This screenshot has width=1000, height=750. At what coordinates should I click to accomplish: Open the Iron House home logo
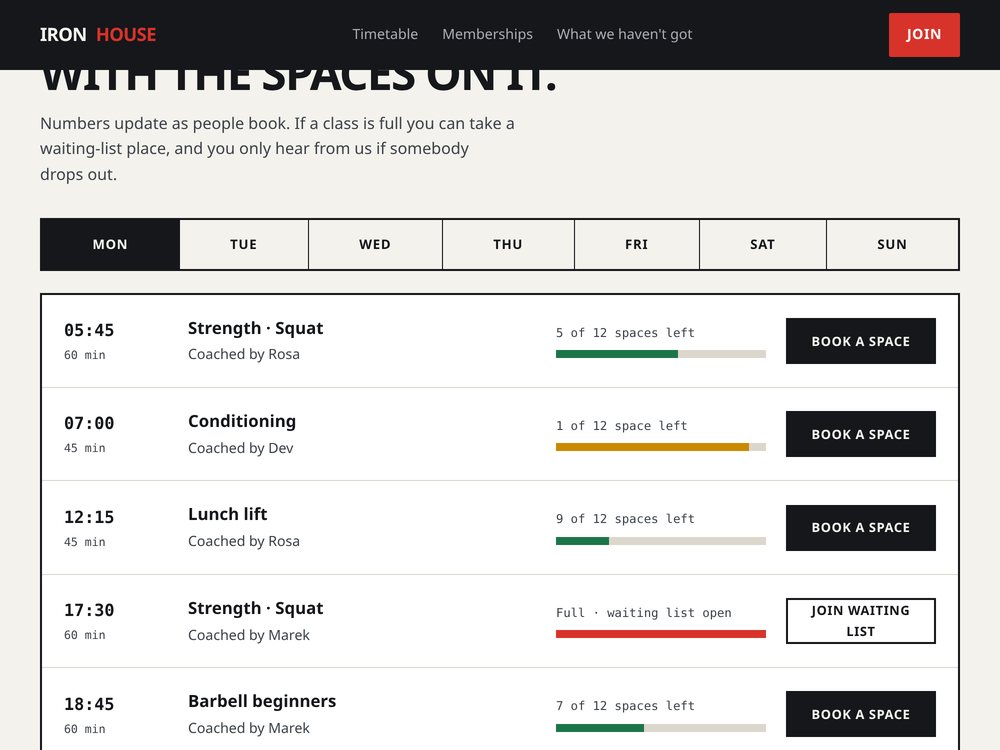tap(98, 34)
